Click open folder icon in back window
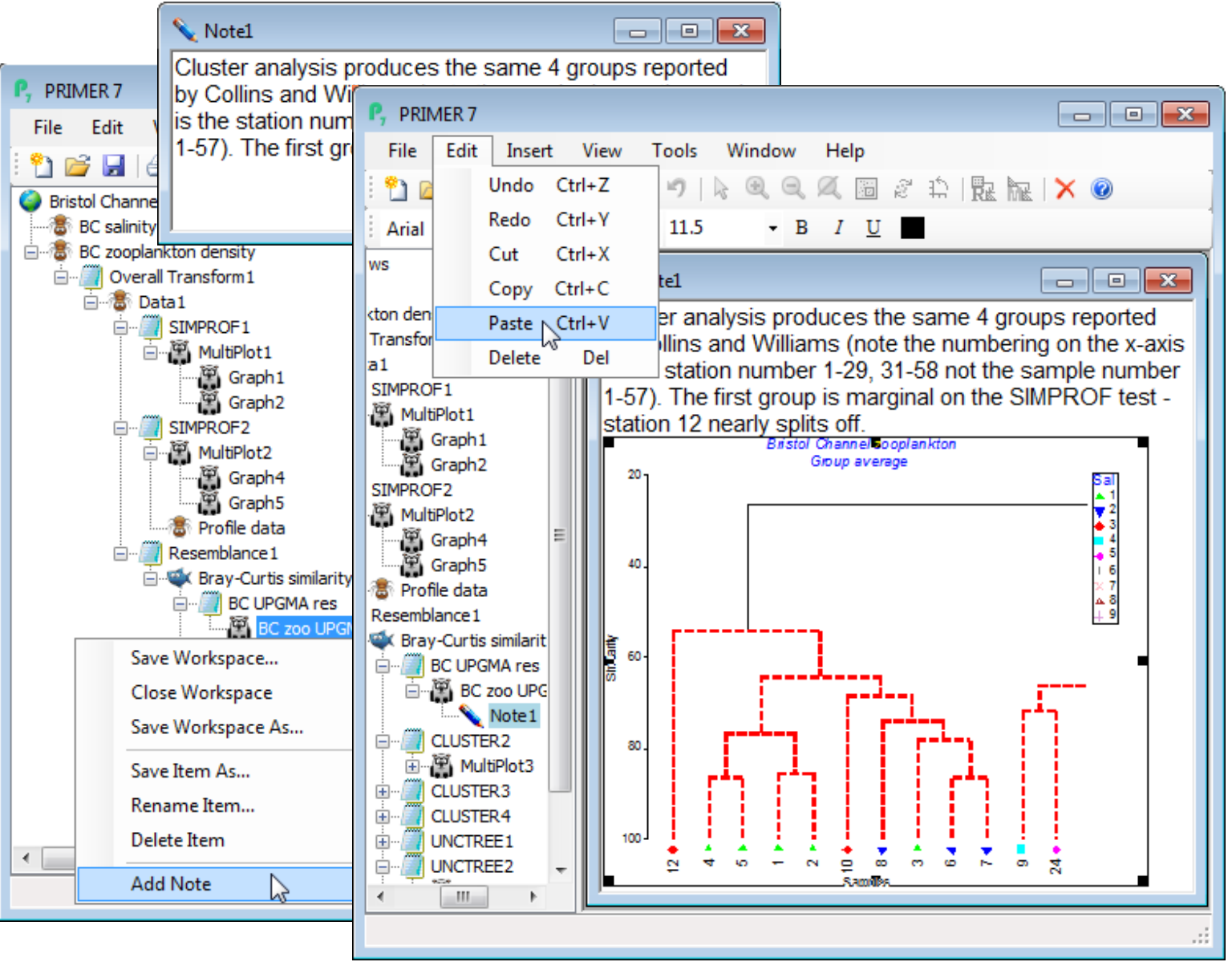This screenshot has height=966, width=1232. pos(78,165)
